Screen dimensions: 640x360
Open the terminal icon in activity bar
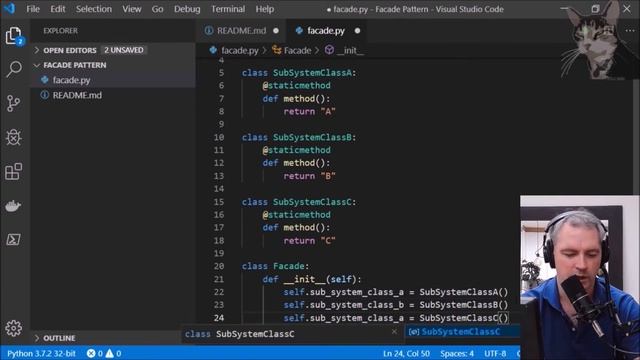(x=13, y=240)
